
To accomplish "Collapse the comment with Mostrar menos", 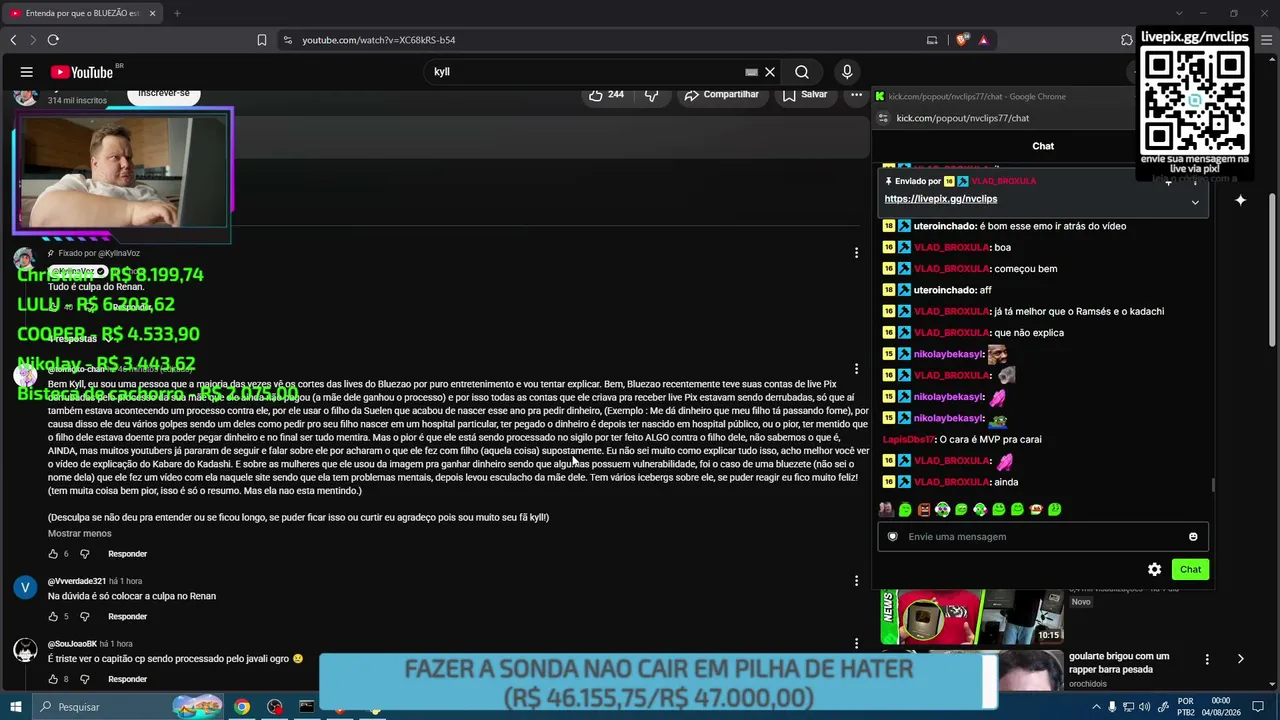I will point(80,533).
